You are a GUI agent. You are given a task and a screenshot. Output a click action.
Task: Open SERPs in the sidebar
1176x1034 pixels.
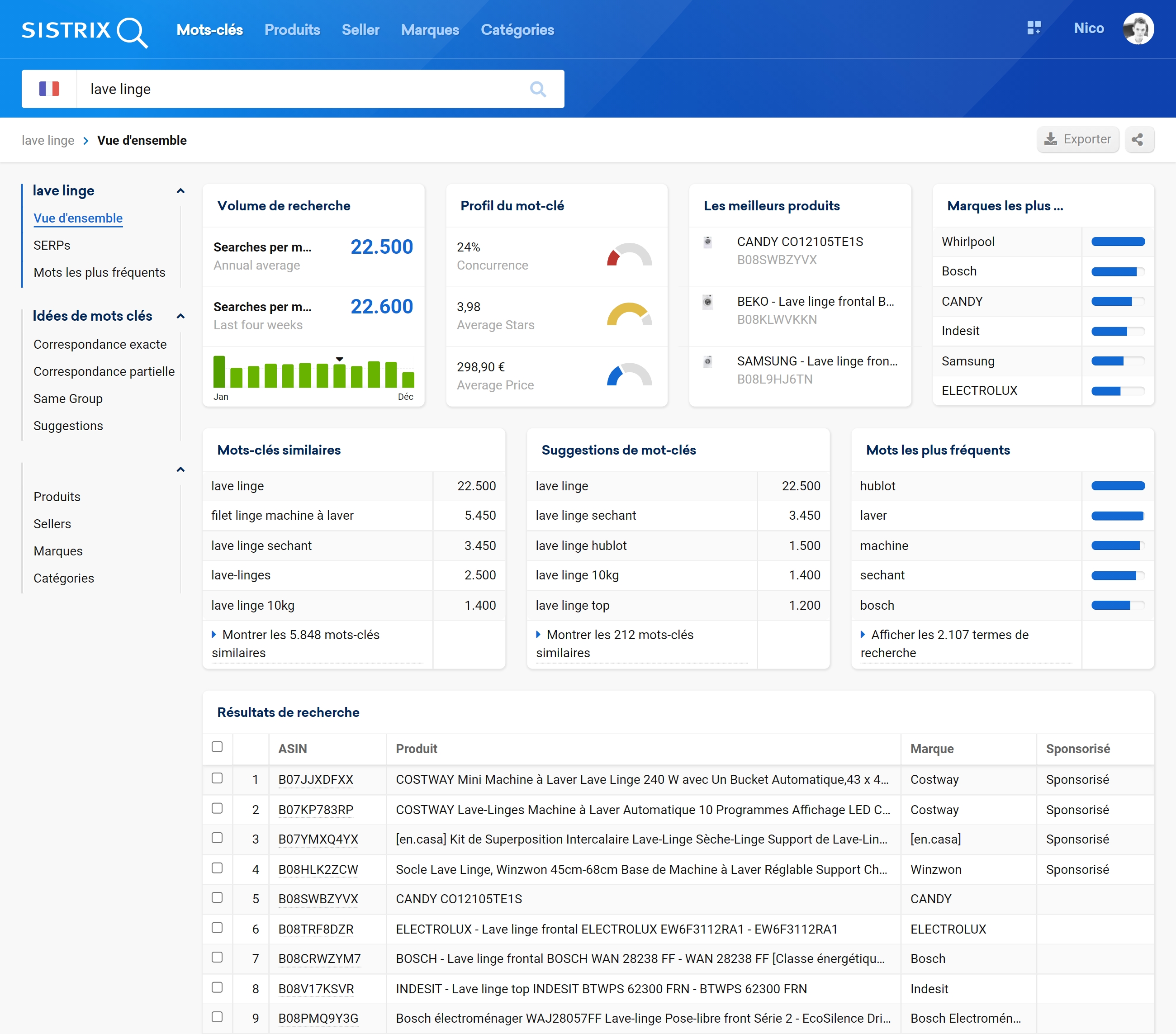click(x=52, y=246)
